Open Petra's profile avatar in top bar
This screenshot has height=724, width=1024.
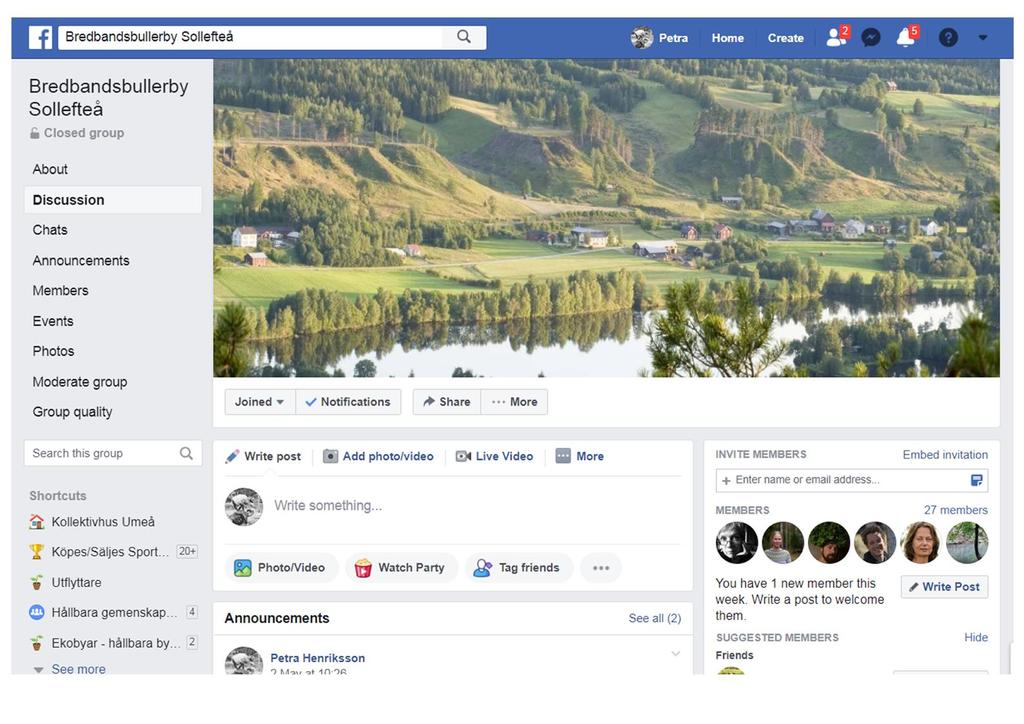pyautogui.click(x=642, y=38)
